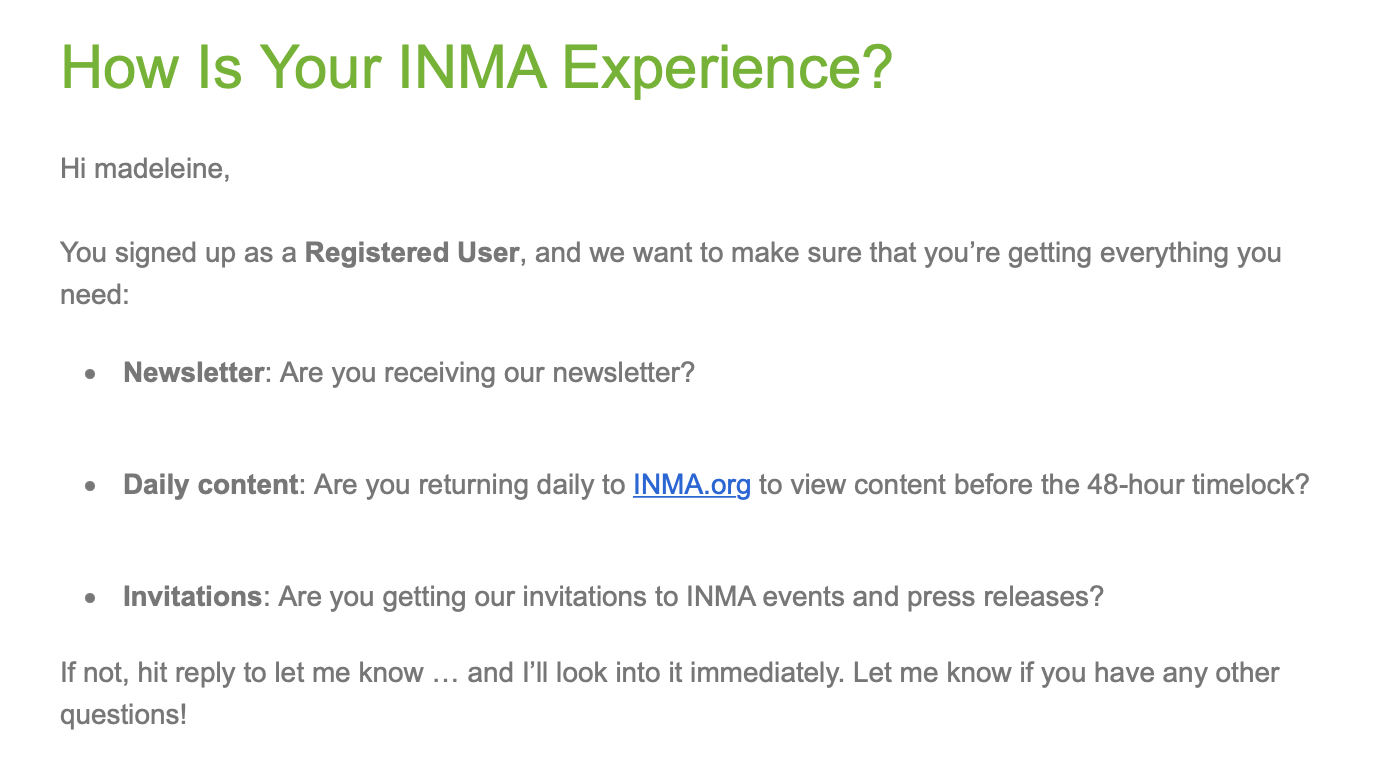Click the bold 'Invitations' label

pos(192,597)
